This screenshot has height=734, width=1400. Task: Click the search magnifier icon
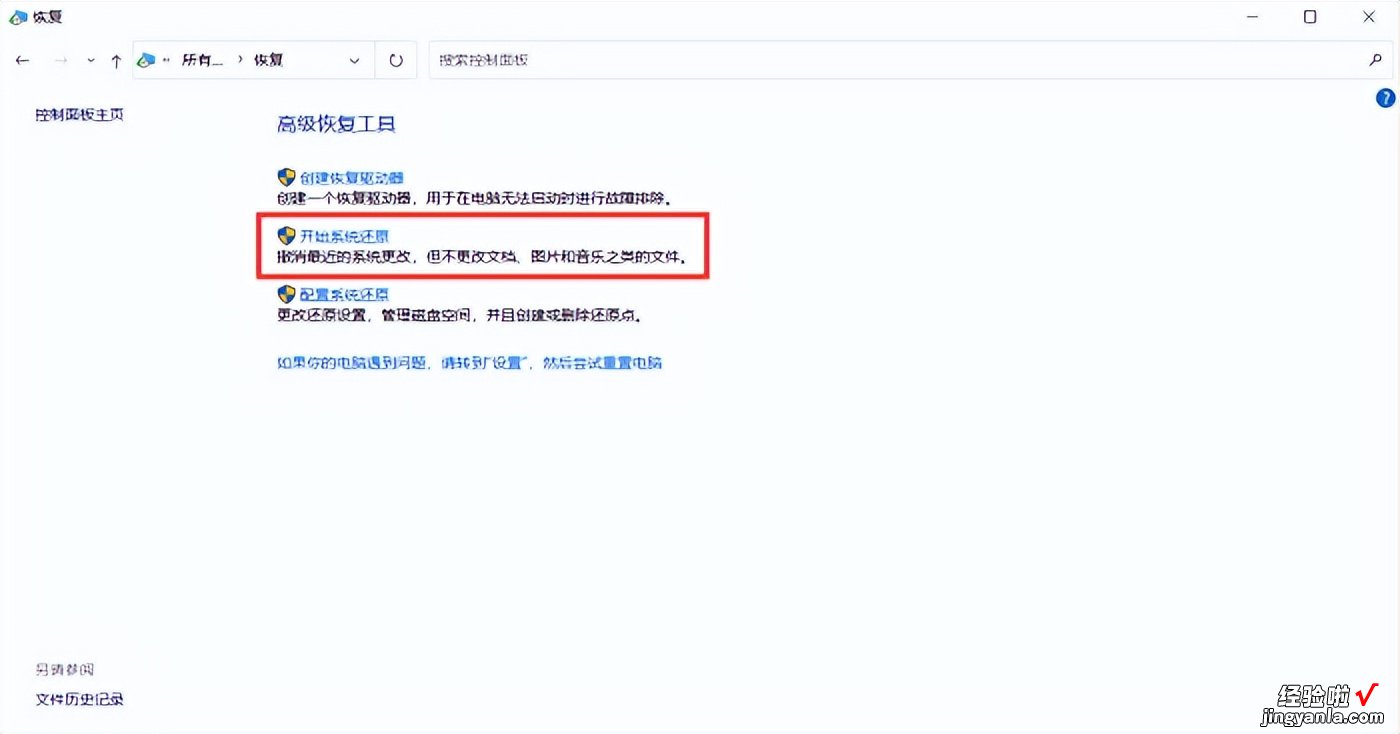(x=1375, y=60)
